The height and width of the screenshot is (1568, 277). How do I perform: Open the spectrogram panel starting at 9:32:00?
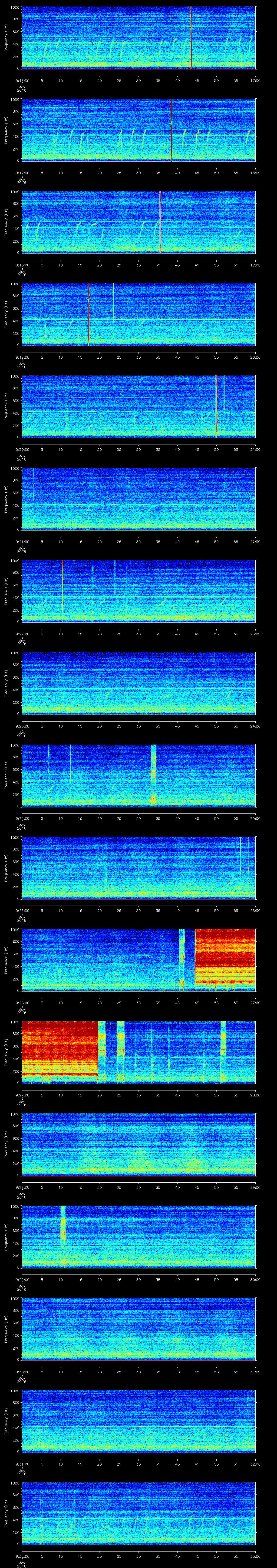click(139, 1514)
